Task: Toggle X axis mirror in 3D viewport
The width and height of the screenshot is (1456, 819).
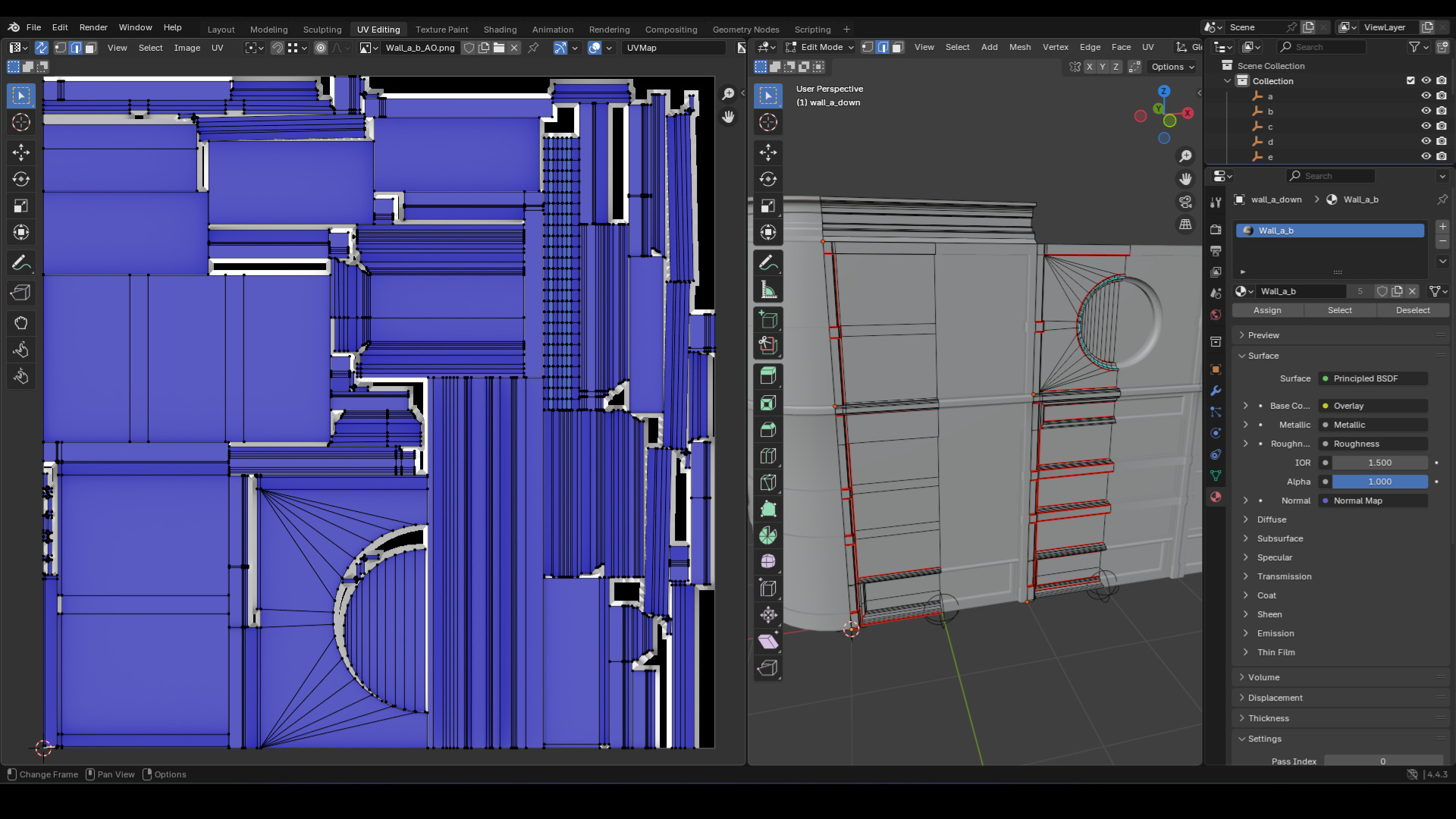Action: click(x=1089, y=67)
